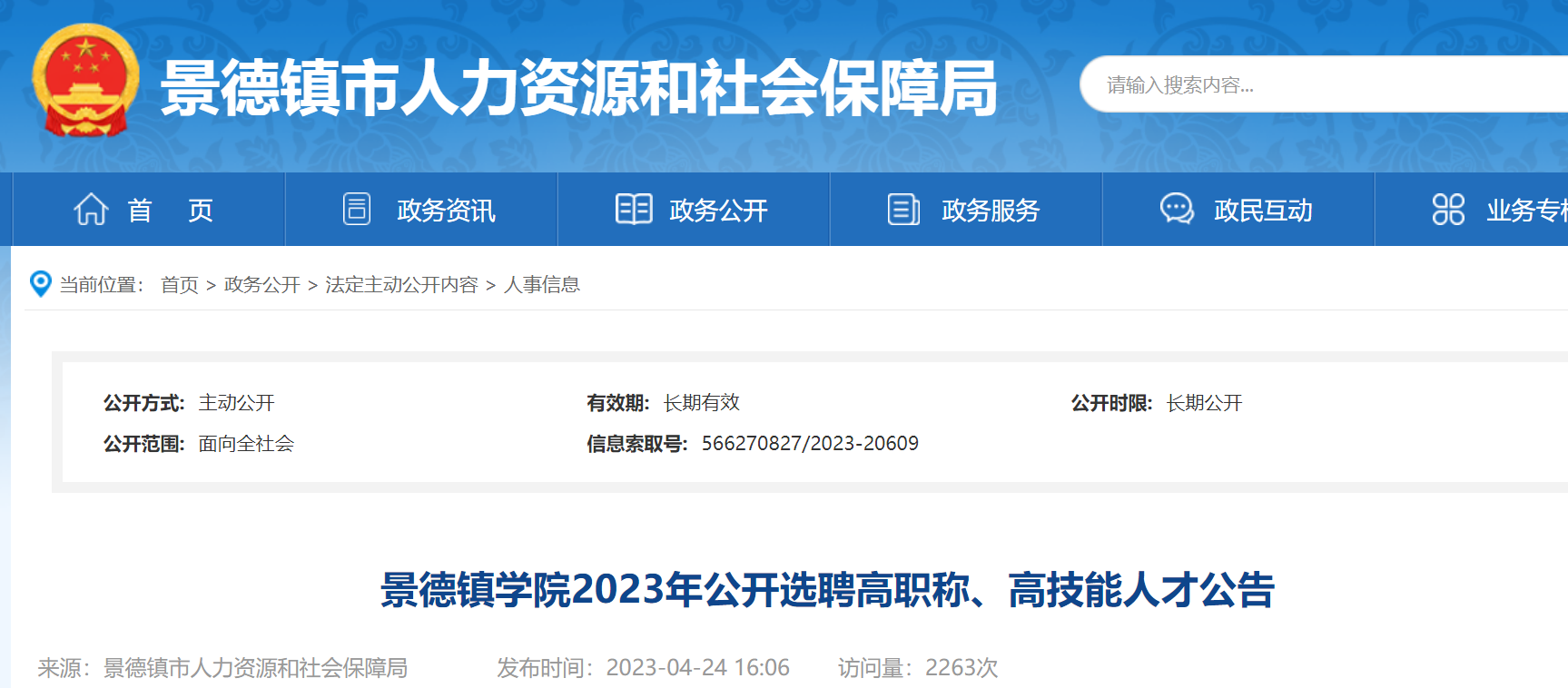
Task: Click the 当前位置 label
Action: point(100,285)
